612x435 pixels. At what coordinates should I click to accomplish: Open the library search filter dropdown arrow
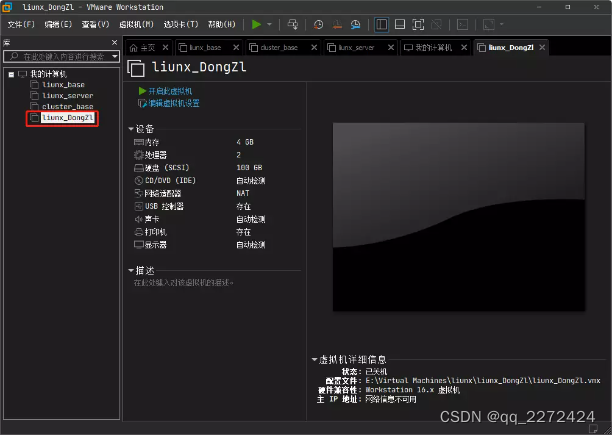tap(115, 57)
